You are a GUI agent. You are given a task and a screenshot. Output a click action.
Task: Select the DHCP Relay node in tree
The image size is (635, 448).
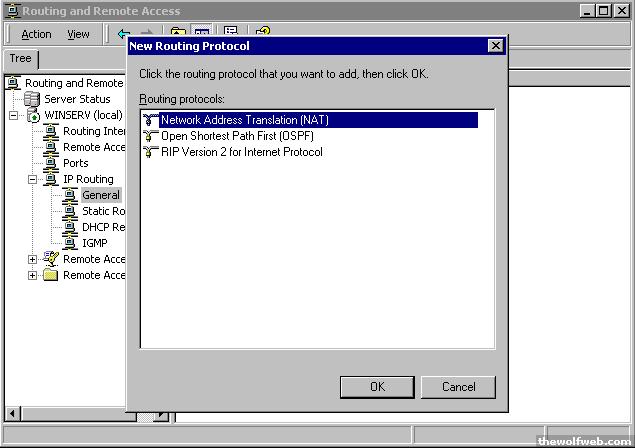(102, 227)
